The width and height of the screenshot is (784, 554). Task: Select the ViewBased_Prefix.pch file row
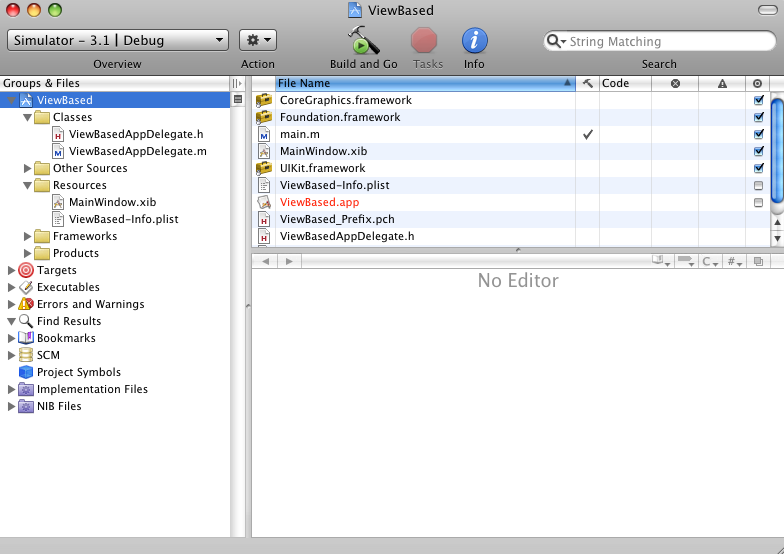(510, 219)
